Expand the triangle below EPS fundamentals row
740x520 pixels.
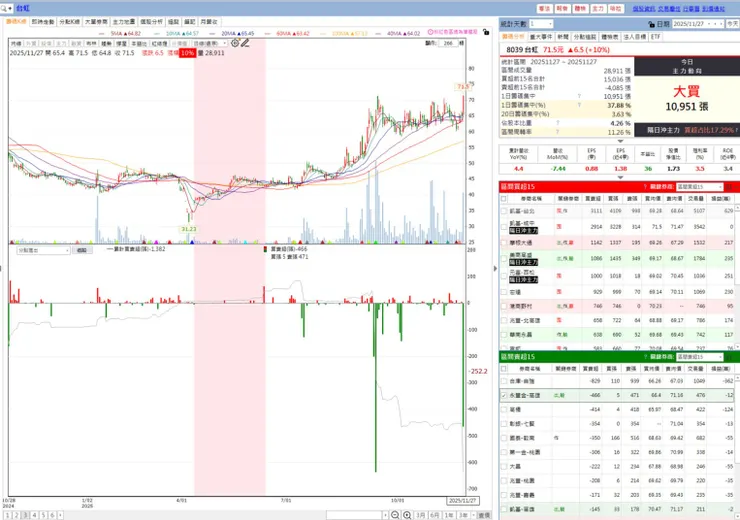click(x=620, y=177)
